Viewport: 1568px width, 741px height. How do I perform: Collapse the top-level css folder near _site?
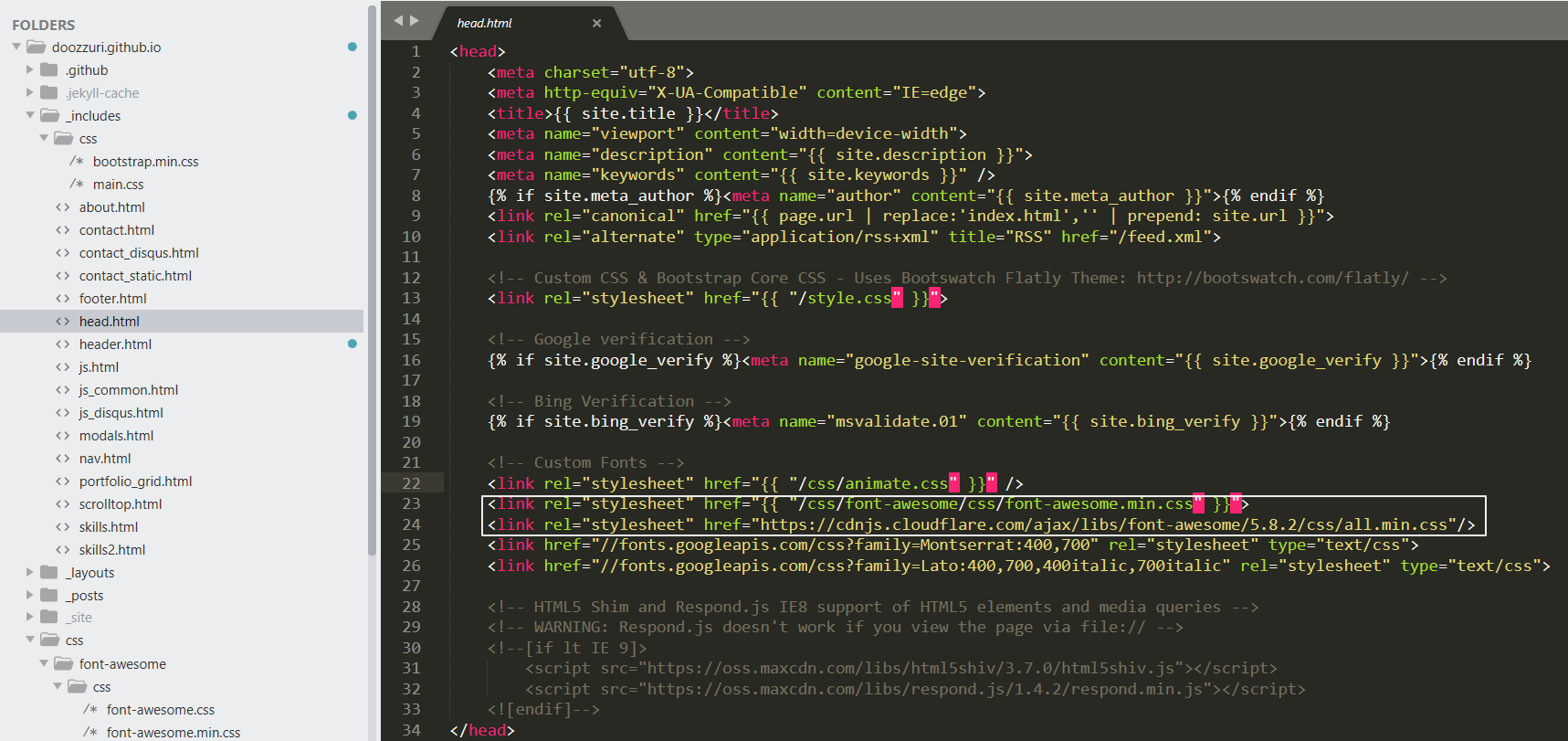point(30,640)
